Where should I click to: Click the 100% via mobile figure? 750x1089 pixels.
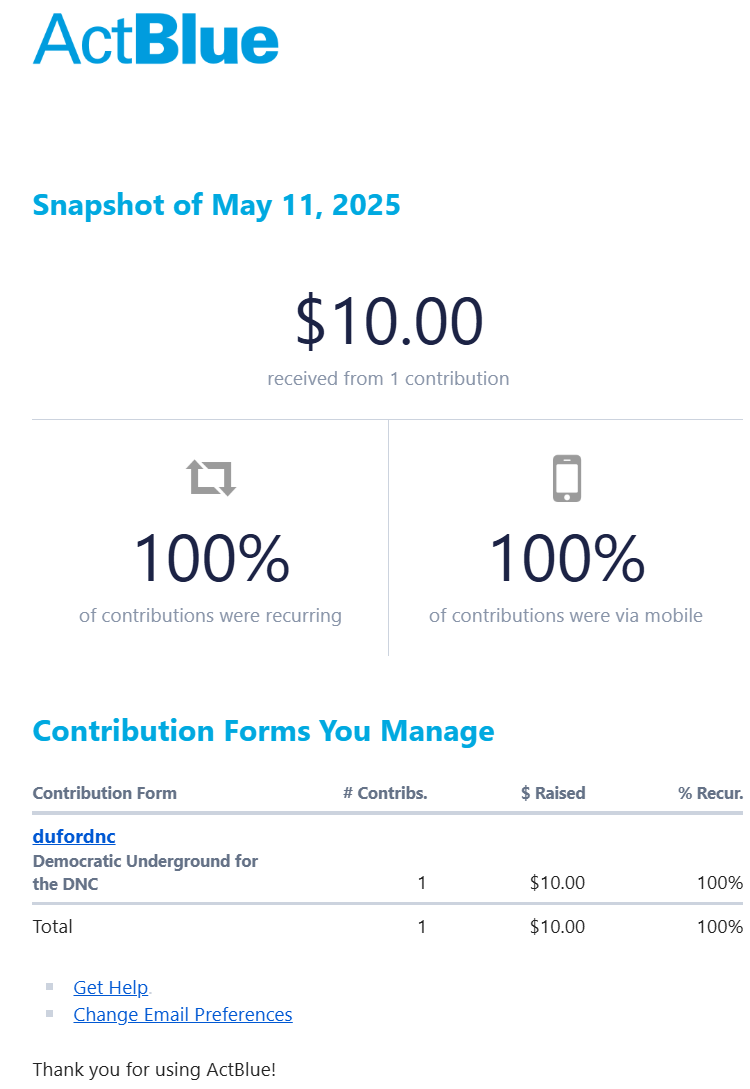tap(566, 558)
